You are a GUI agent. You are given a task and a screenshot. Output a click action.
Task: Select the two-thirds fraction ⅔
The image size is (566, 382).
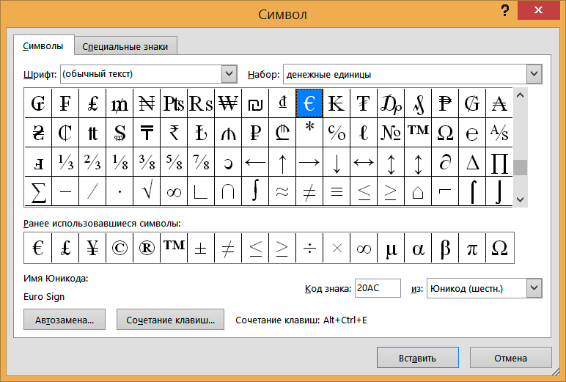(92, 162)
